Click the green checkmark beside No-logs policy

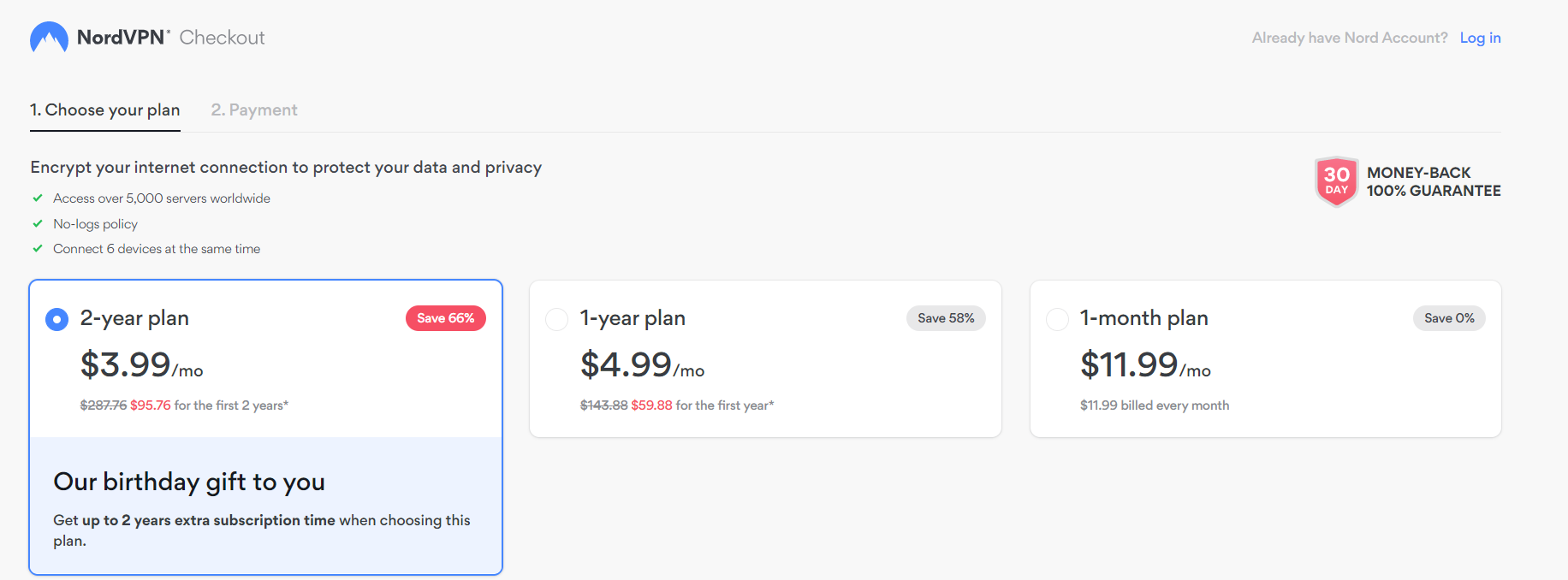(x=38, y=223)
